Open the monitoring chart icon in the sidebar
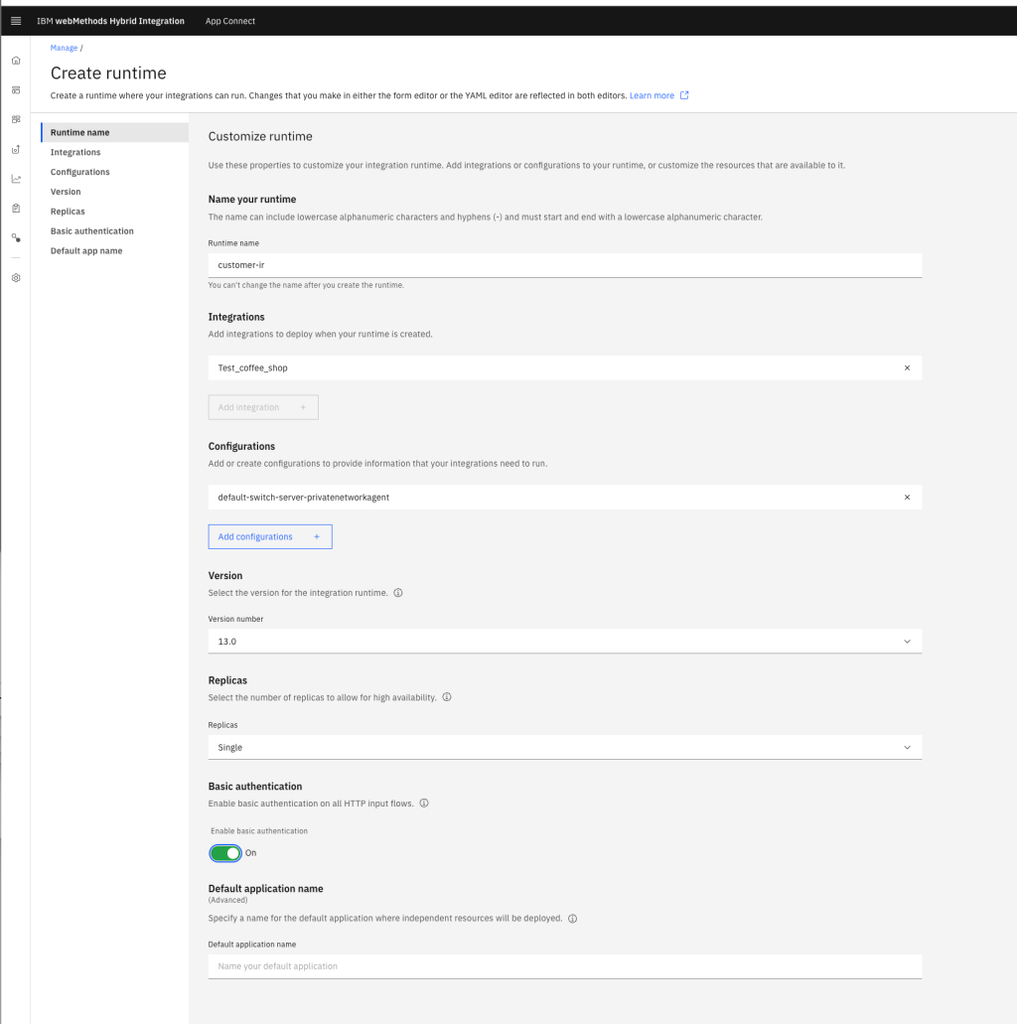Image resolution: width=1017 pixels, height=1024 pixels. [15, 177]
